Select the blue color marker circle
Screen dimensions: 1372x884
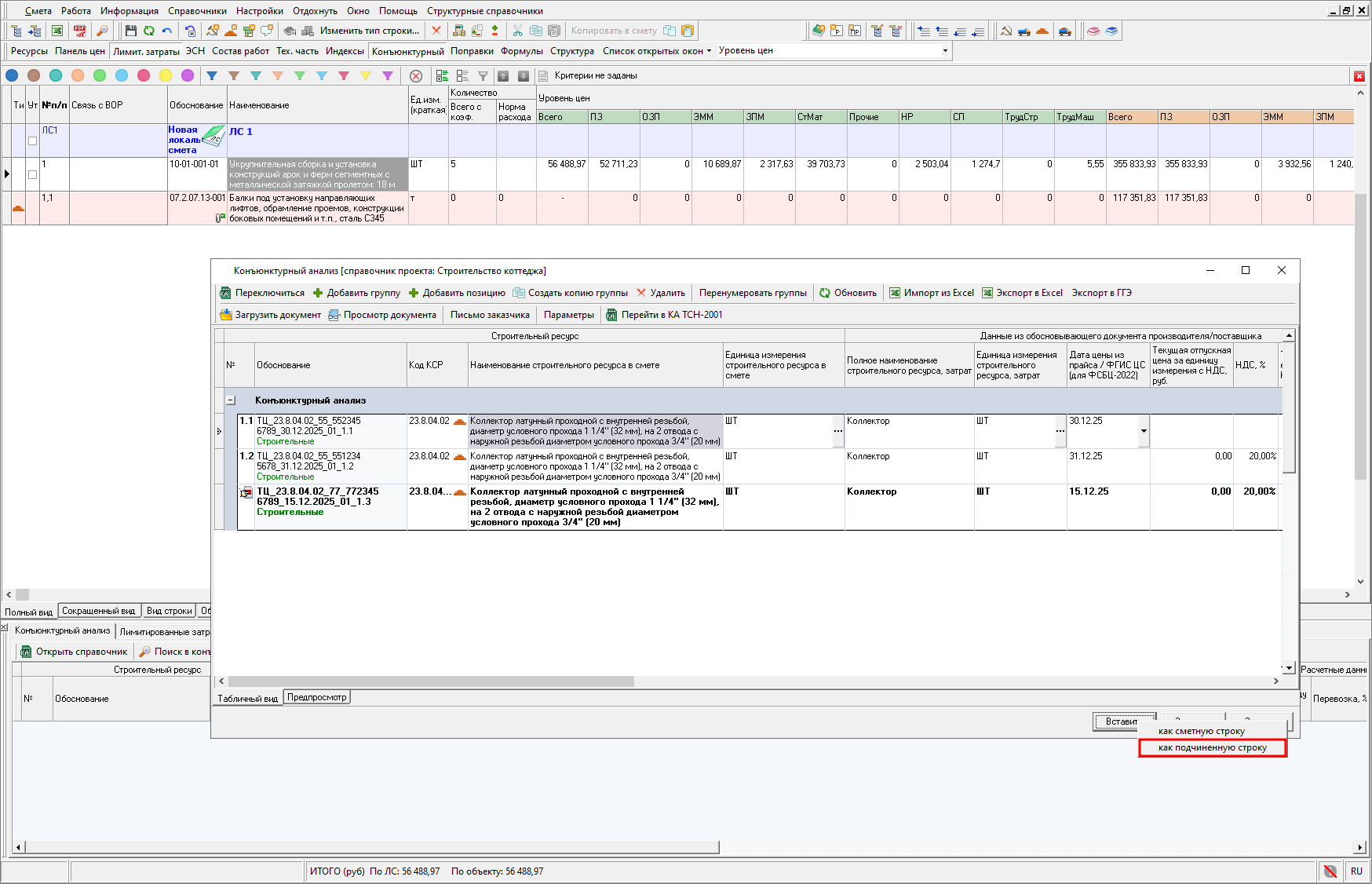[12, 76]
